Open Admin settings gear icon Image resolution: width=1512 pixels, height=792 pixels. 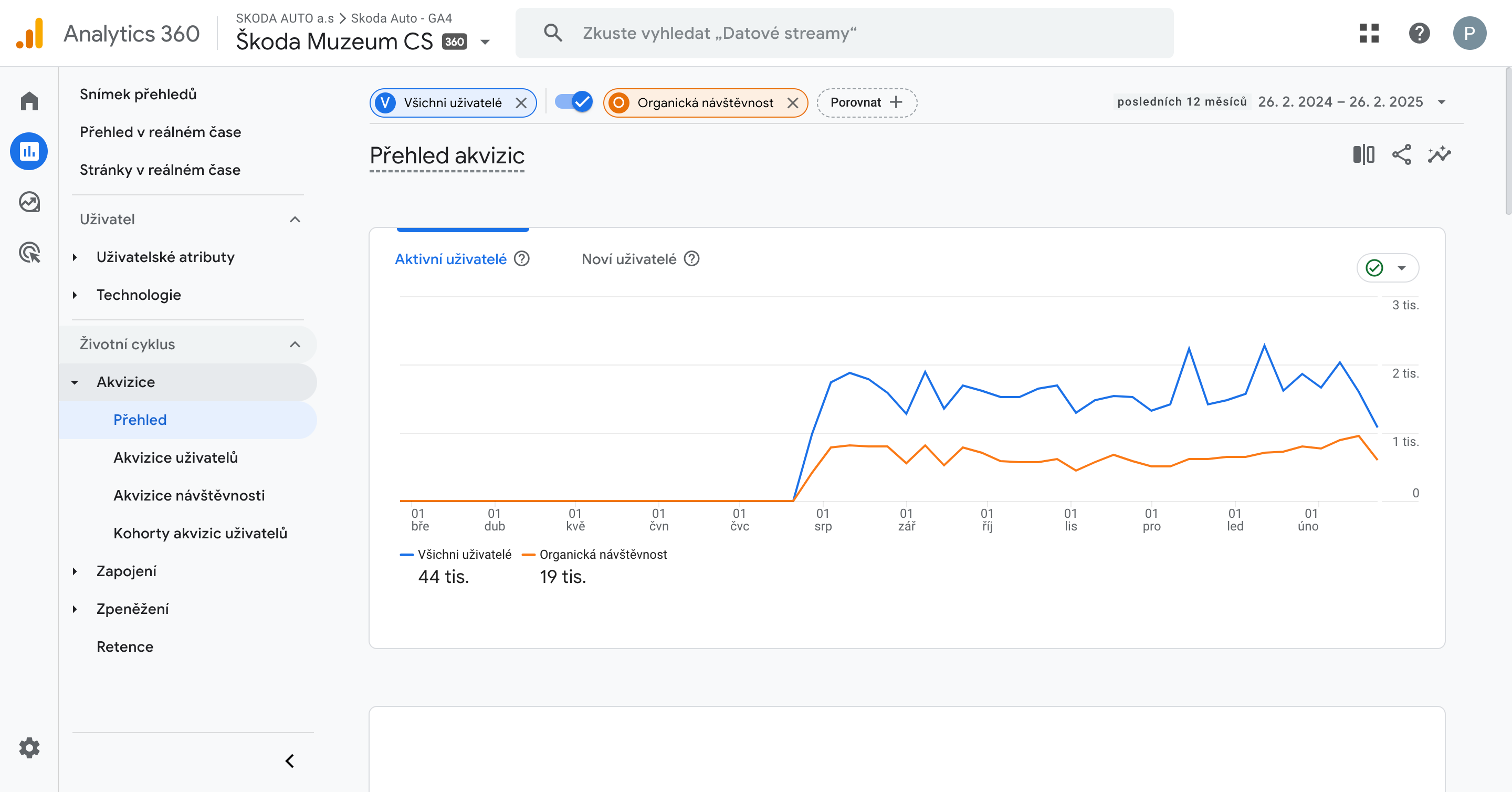[29, 747]
